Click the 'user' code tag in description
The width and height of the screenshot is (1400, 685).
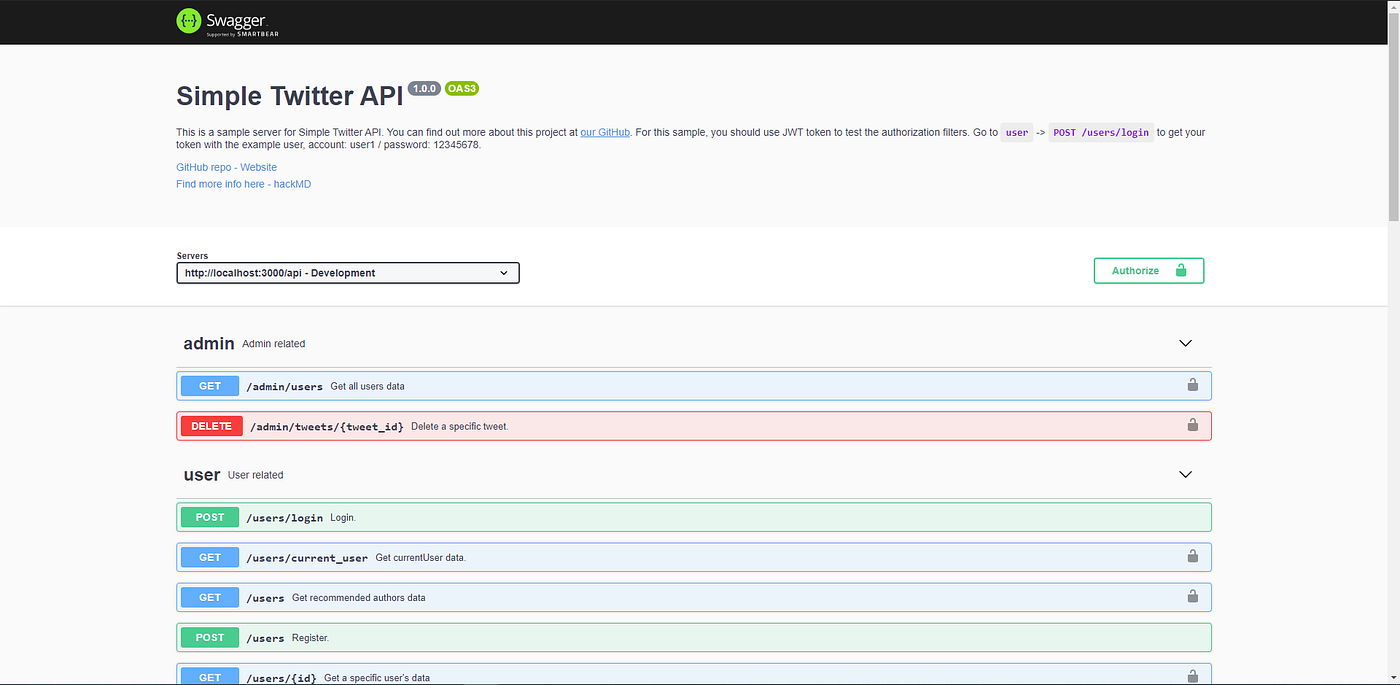[1017, 132]
